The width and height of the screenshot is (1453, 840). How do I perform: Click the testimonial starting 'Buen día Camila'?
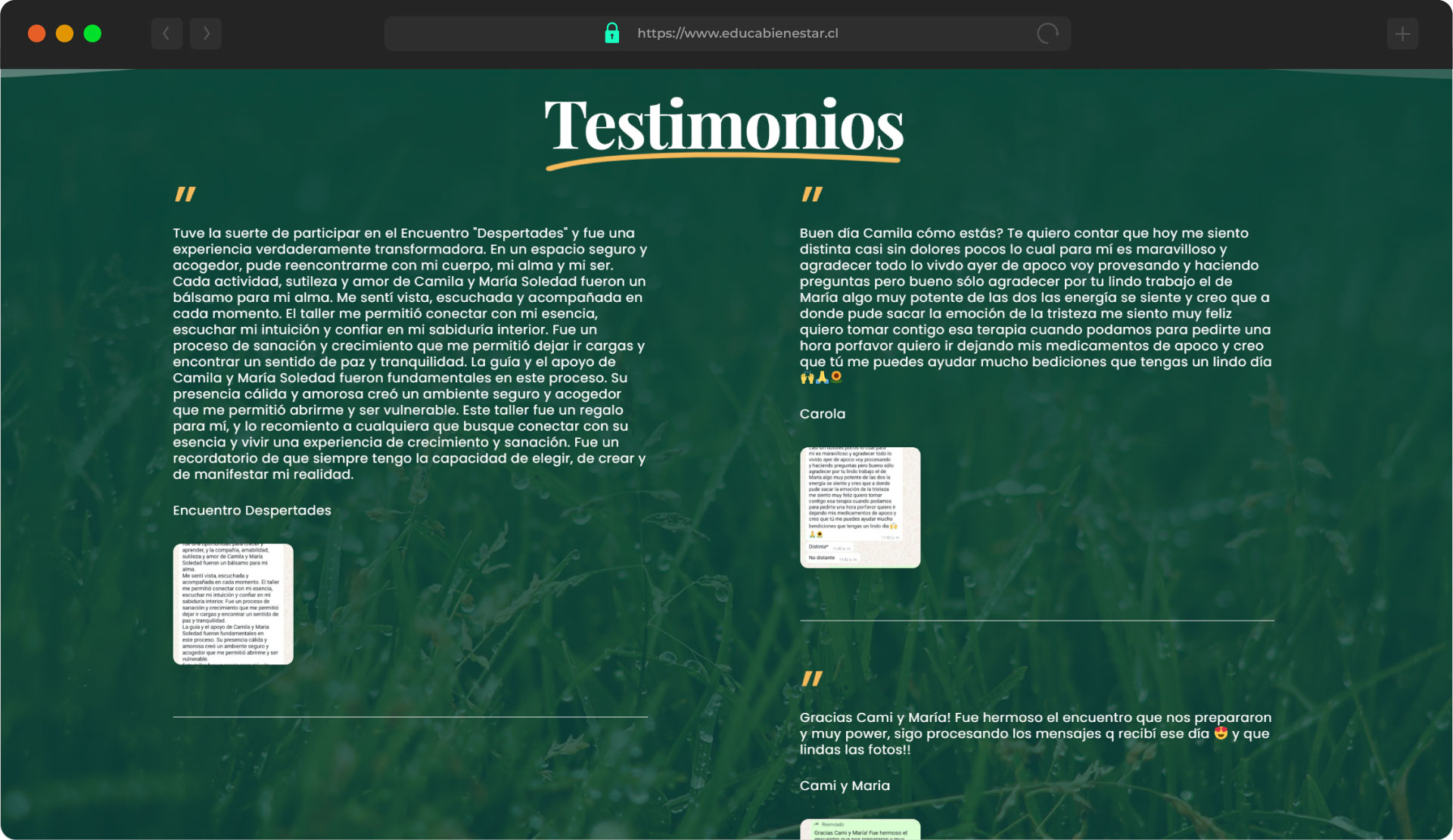[1036, 305]
